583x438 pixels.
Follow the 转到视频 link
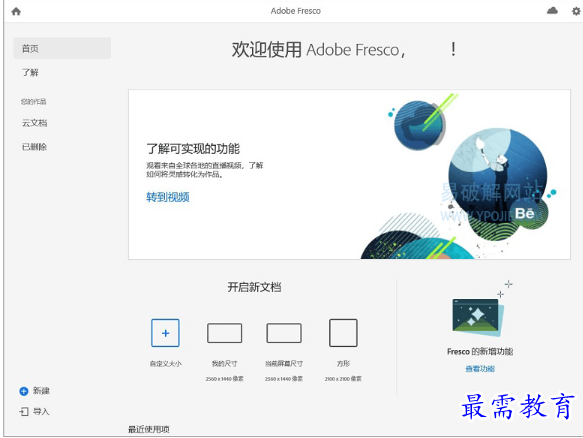pos(168,197)
